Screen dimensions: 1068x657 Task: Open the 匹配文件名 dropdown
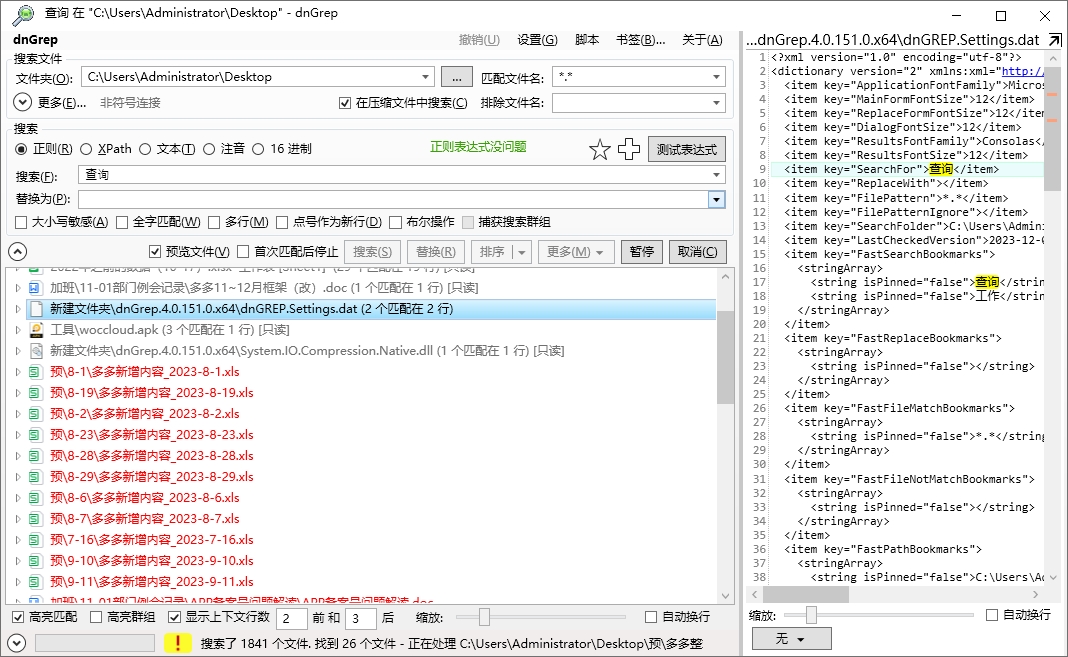coord(715,76)
